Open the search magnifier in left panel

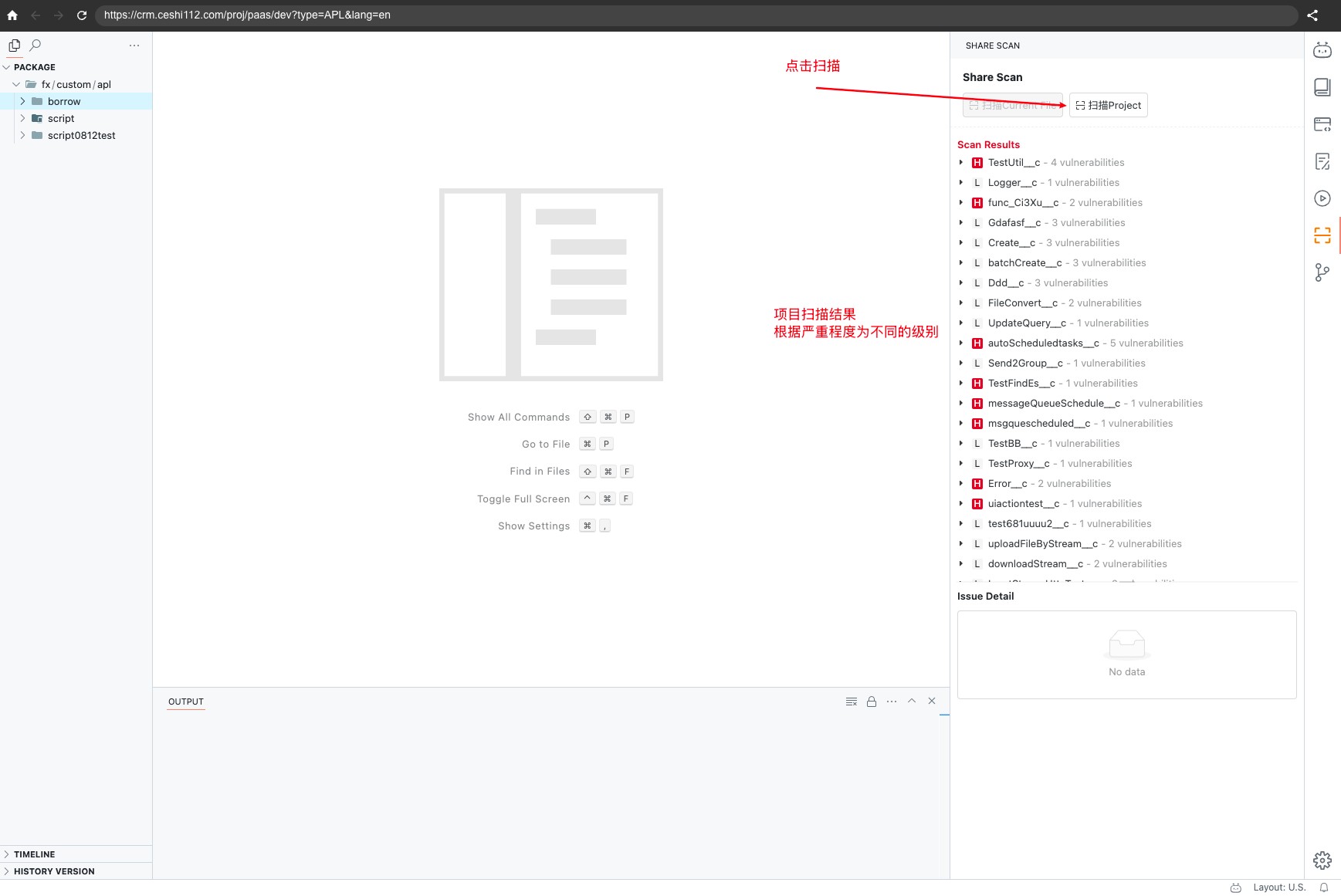(x=36, y=46)
